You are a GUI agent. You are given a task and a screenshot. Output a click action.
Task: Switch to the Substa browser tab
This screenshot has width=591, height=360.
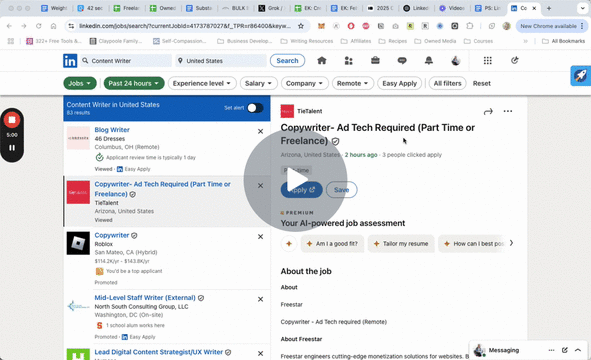(x=199, y=8)
